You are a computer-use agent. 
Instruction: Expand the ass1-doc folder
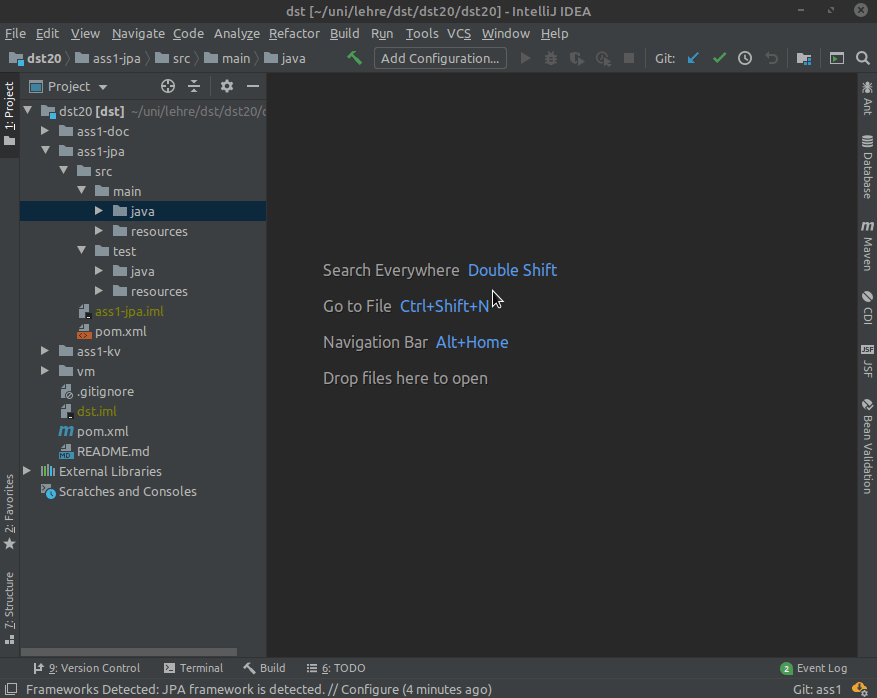click(x=45, y=131)
